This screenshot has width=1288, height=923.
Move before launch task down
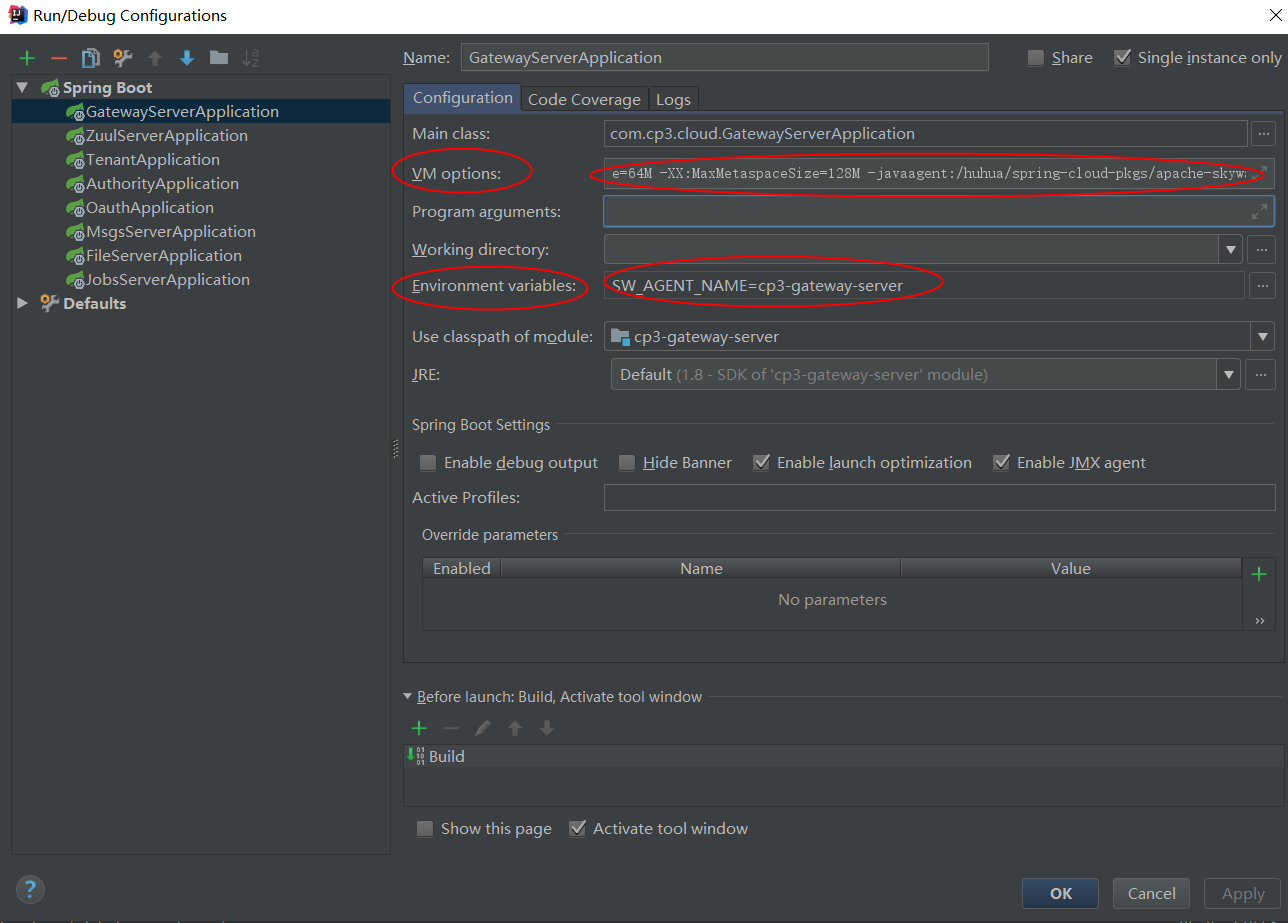coord(547,728)
